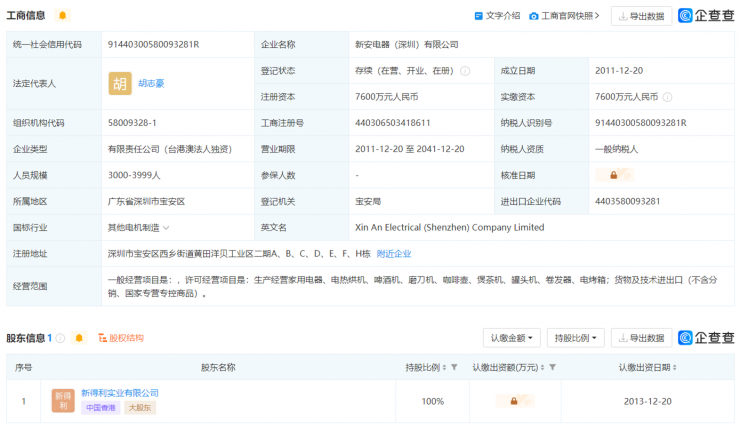This screenshot has height=429, width=740.
Task: Open the 持股比例 dropdown filter button
Action: pos(576,338)
